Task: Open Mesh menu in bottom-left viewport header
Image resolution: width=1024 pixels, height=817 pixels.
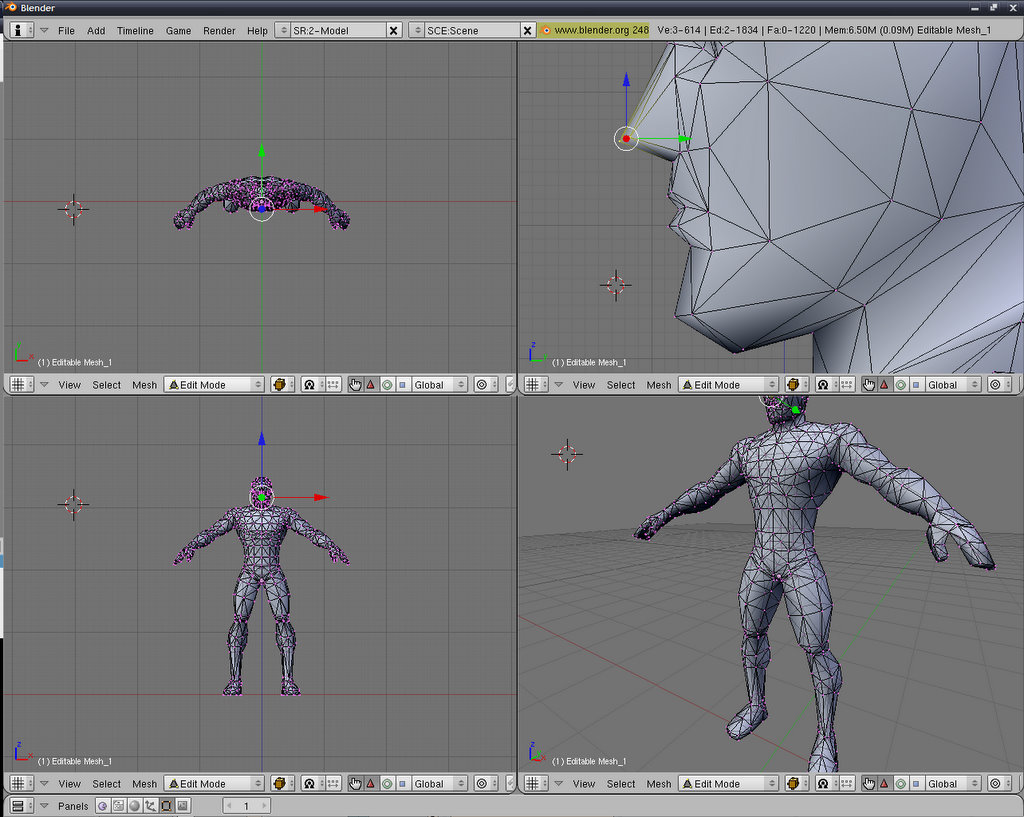Action: 145,784
